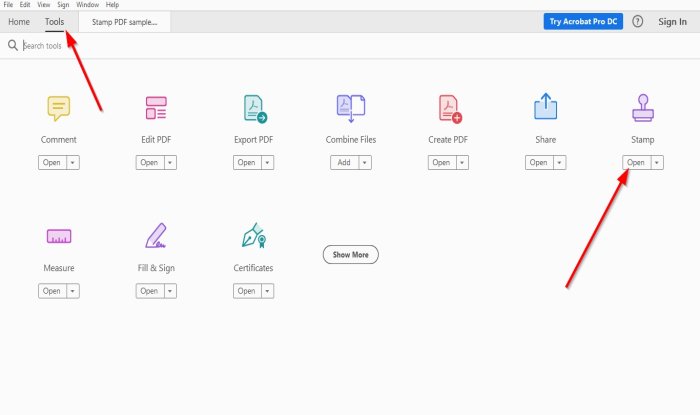The image size is (700, 415).
Task: Click Try Acrobat Pro DC button
Action: (x=583, y=21)
